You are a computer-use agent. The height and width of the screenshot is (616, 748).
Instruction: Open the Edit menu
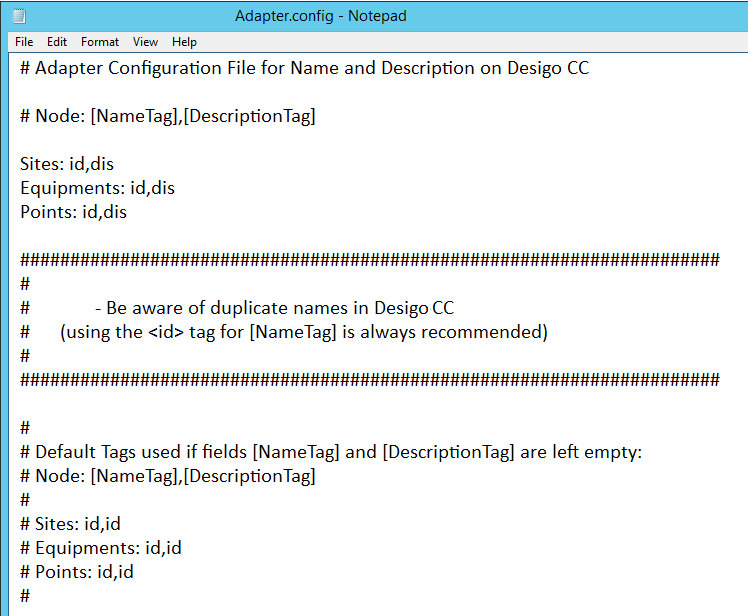57,42
